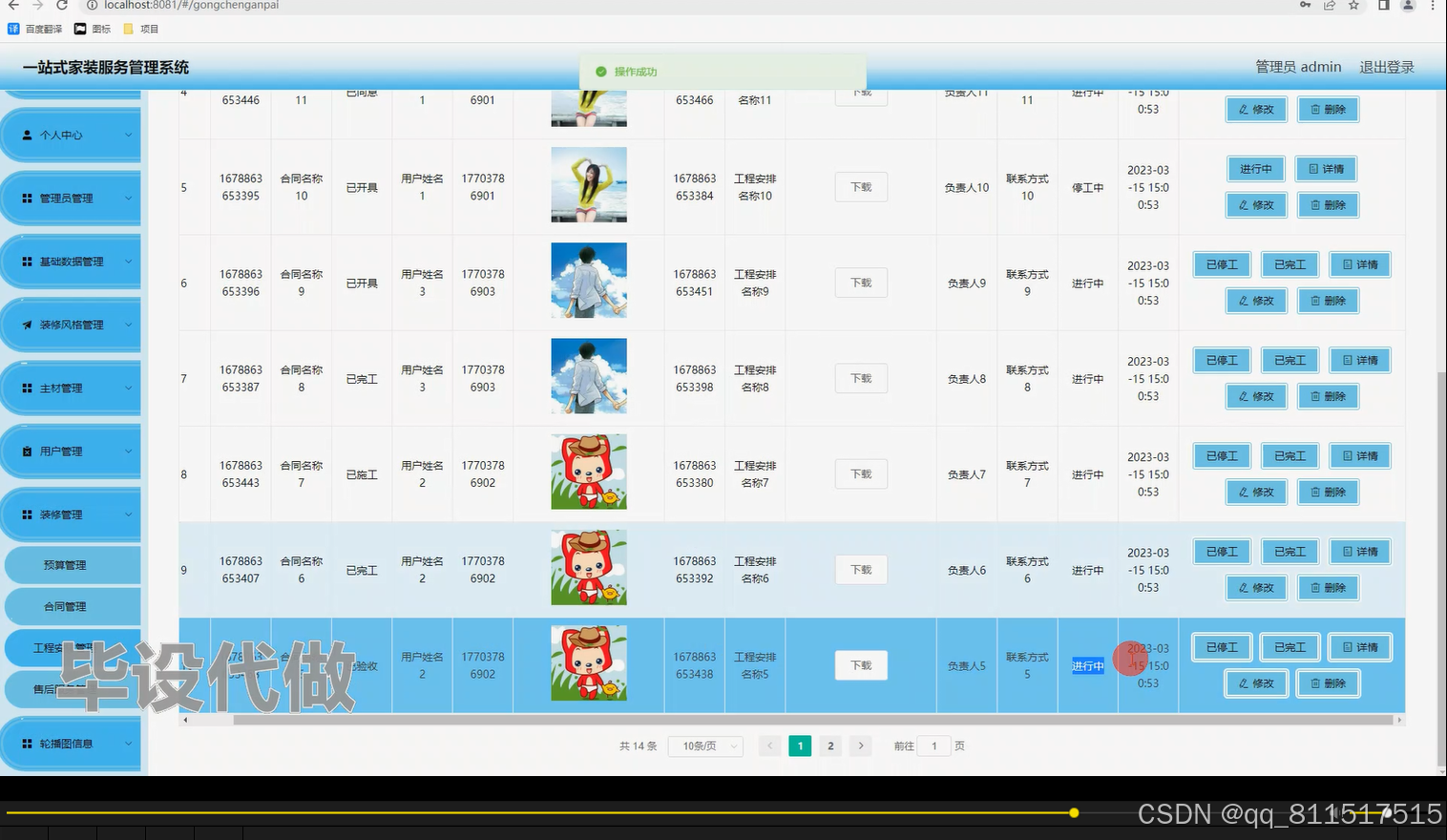Click the 工程安排名称9 cell
Screen dimensions: 1447x840
(755, 283)
